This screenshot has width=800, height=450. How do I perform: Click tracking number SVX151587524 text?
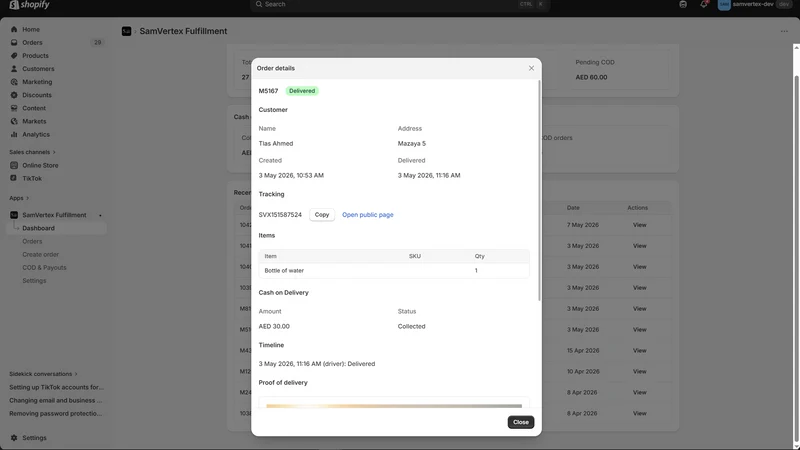280,215
